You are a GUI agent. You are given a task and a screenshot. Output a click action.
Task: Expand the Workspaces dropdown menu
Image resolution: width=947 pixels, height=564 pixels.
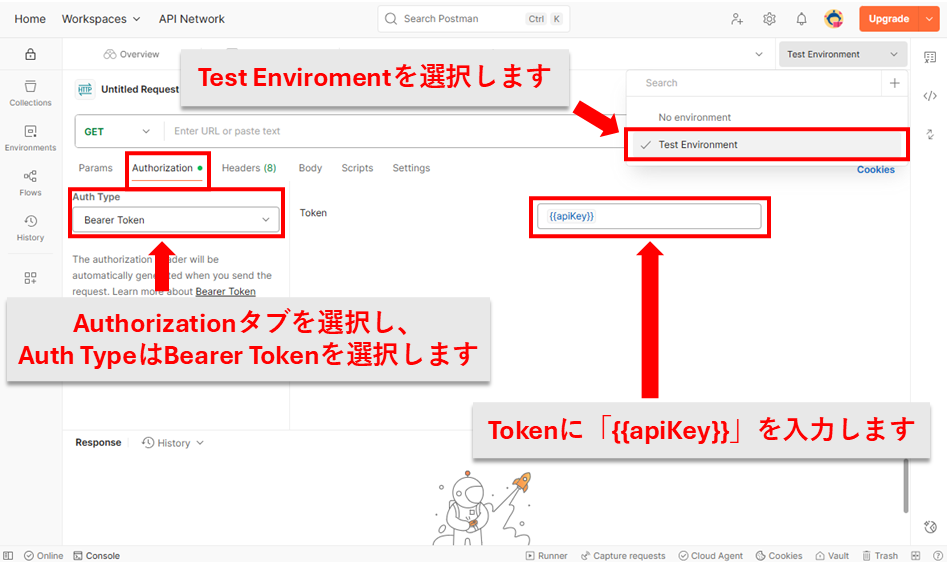point(101,19)
